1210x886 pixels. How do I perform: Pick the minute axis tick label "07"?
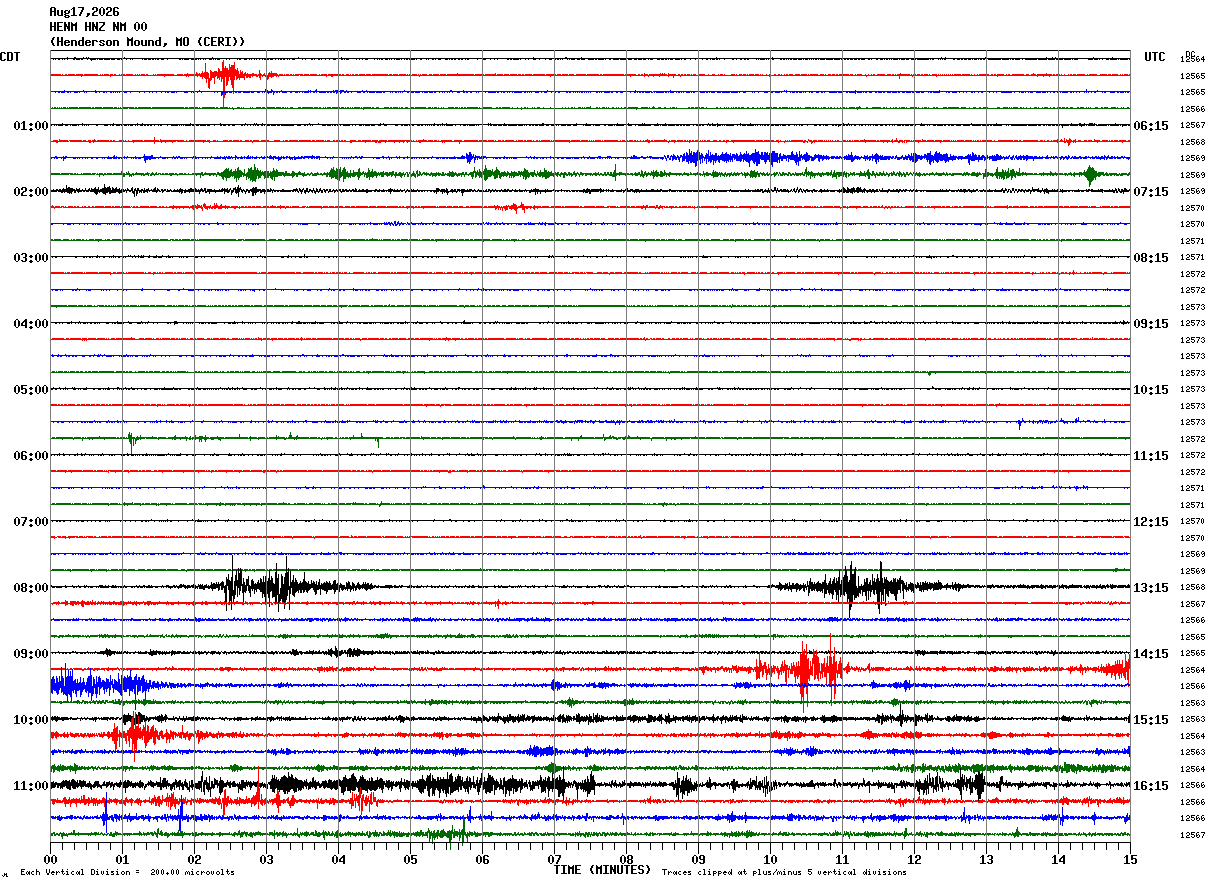[554, 859]
